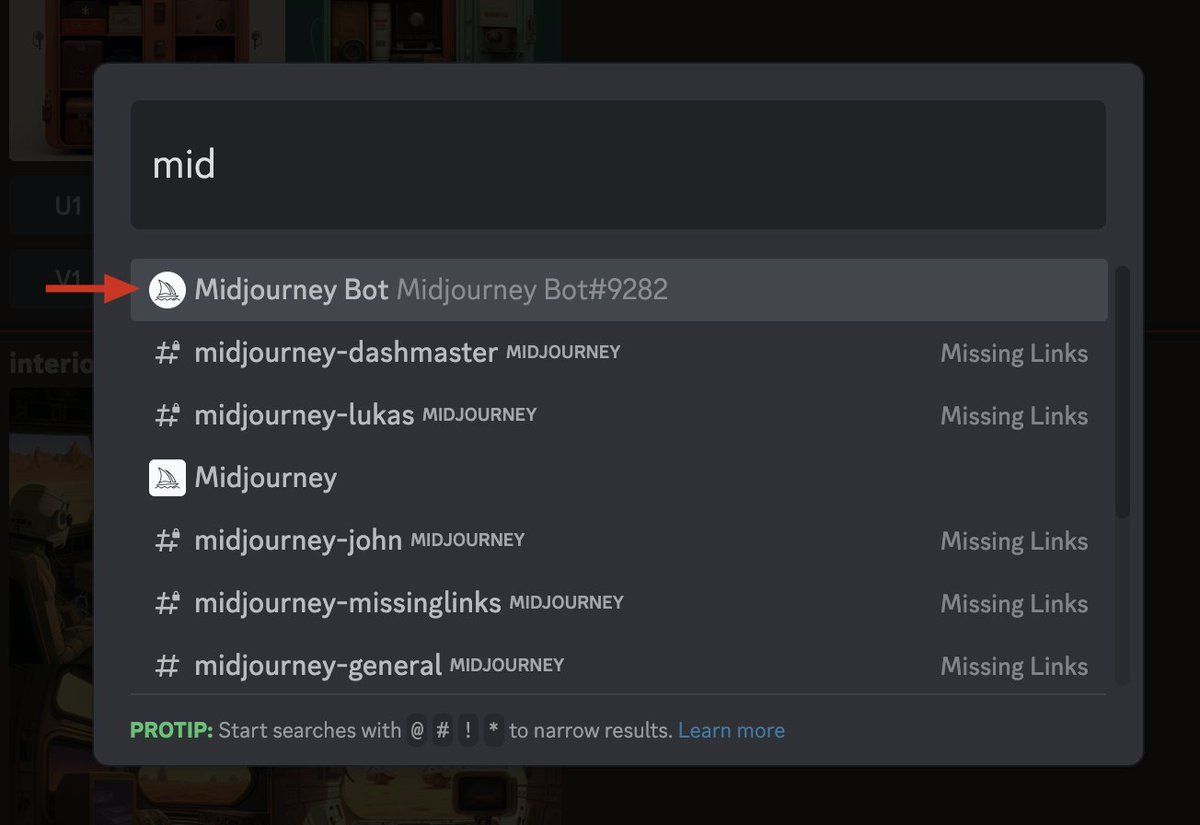Open the Learn more link
This screenshot has height=825, width=1200.
(731, 731)
